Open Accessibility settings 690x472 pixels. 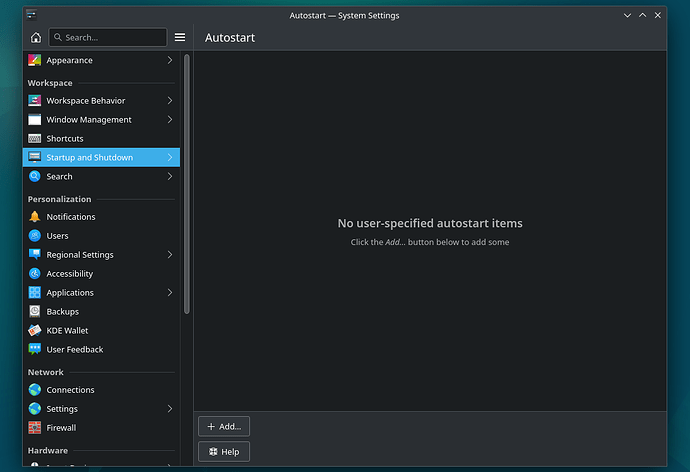101,274
